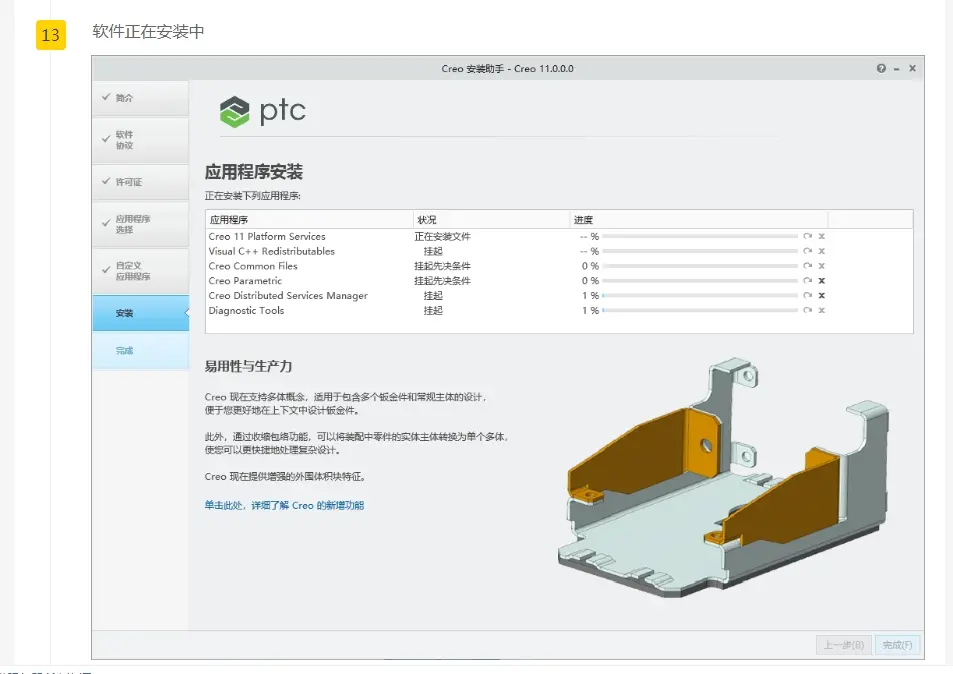
Task: Go to 软件协议 step in sidebar
Action: click(140, 140)
